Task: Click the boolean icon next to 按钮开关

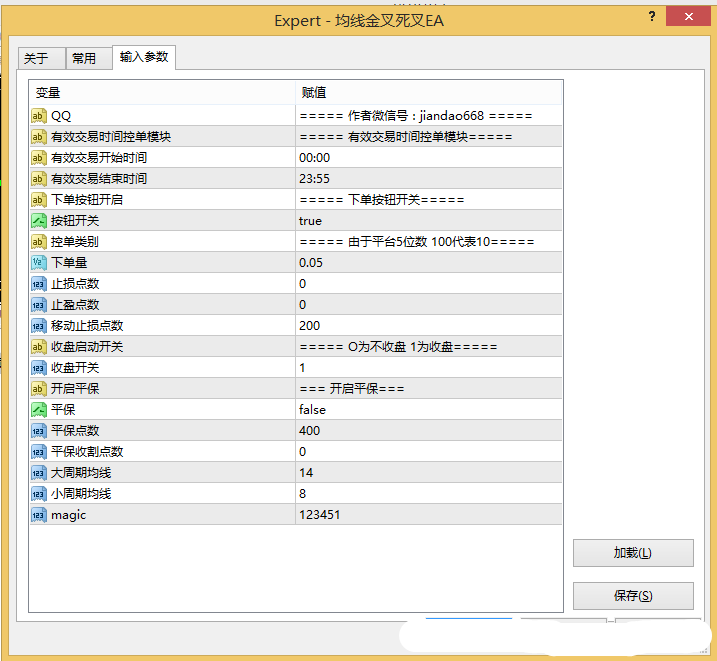Action: (x=39, y=221)
